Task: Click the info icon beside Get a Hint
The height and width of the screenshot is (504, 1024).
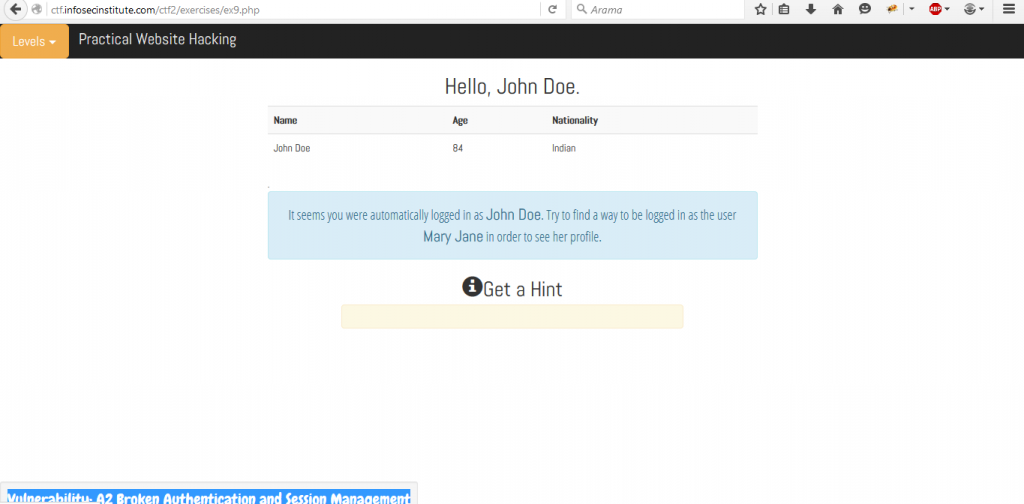Action: pos(472,287)
